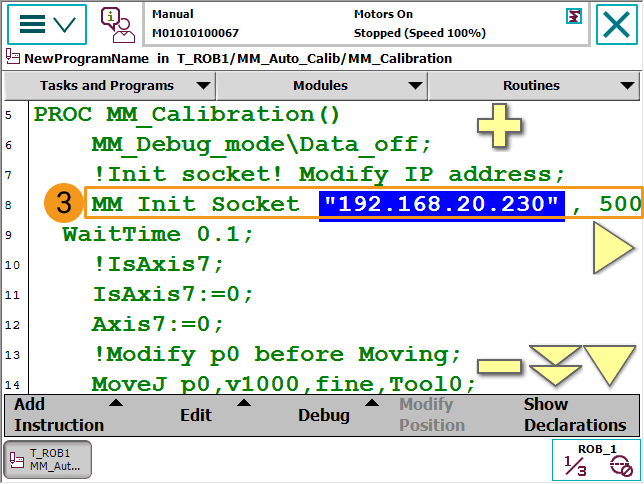The width and height of the screenshot is (644, 484).
Task: Open the ROB_1 quickset menu icon
Action: (x=597, y=461)
